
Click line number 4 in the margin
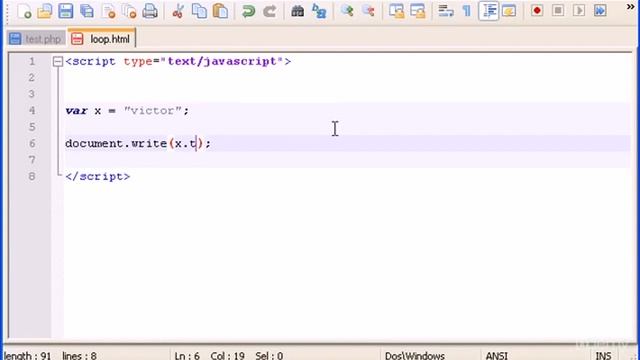pos(32,111)
